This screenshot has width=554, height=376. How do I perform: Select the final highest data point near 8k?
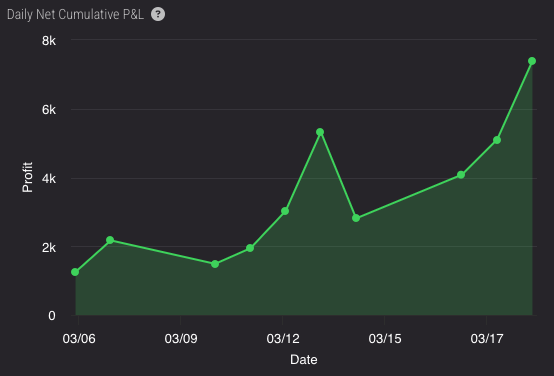tap(532, 61)
